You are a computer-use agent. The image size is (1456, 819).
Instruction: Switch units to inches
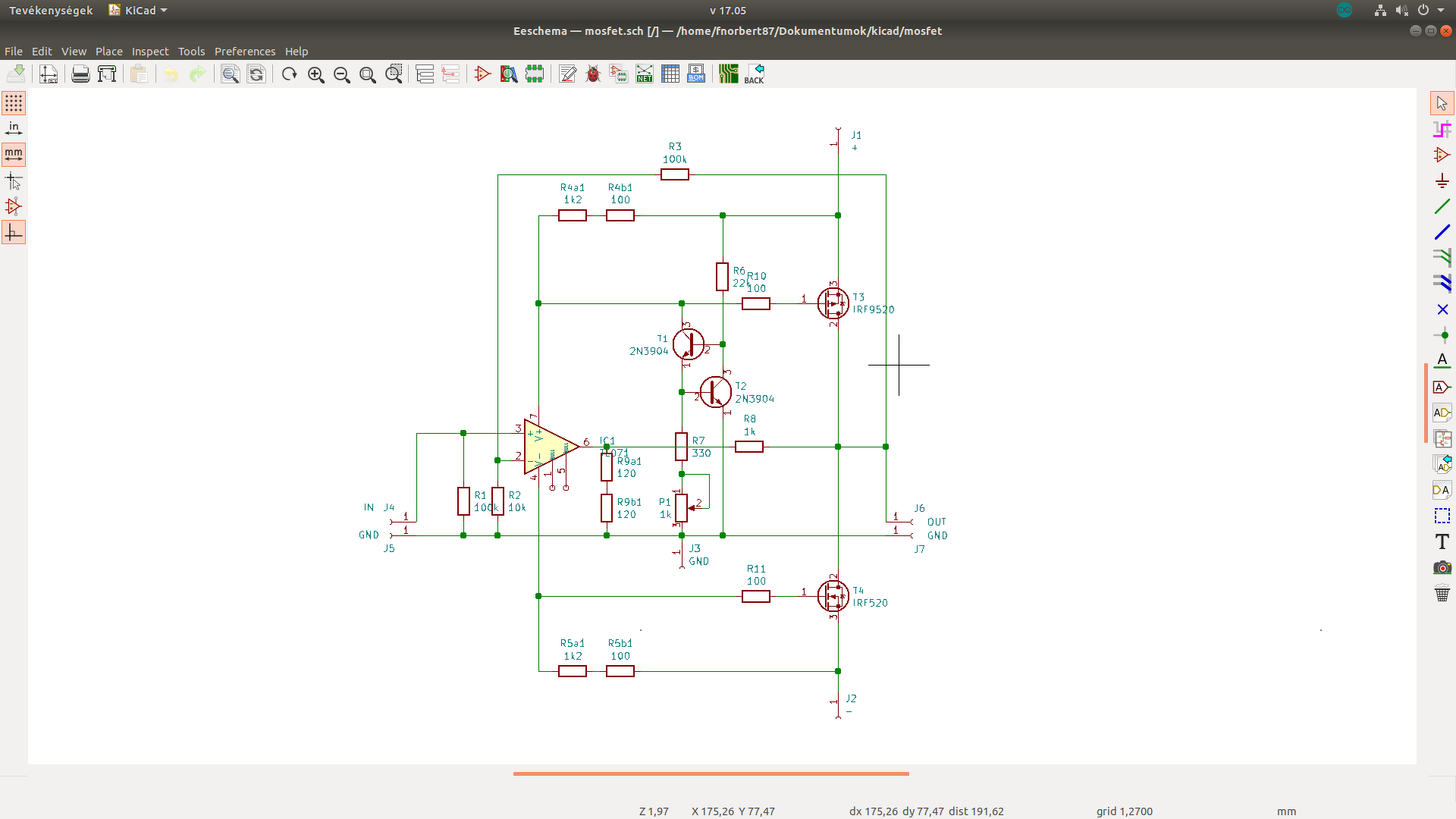pyautogui.click(x=14, y=128)
